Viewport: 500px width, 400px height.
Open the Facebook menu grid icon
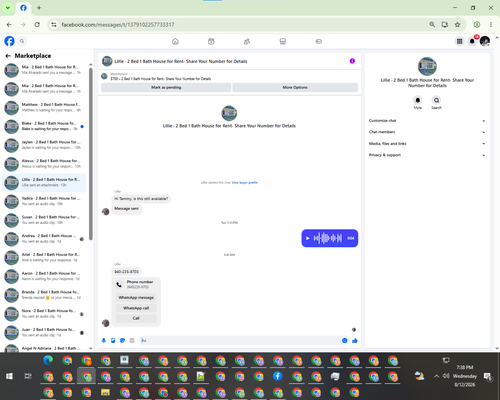tap(459, 41)
